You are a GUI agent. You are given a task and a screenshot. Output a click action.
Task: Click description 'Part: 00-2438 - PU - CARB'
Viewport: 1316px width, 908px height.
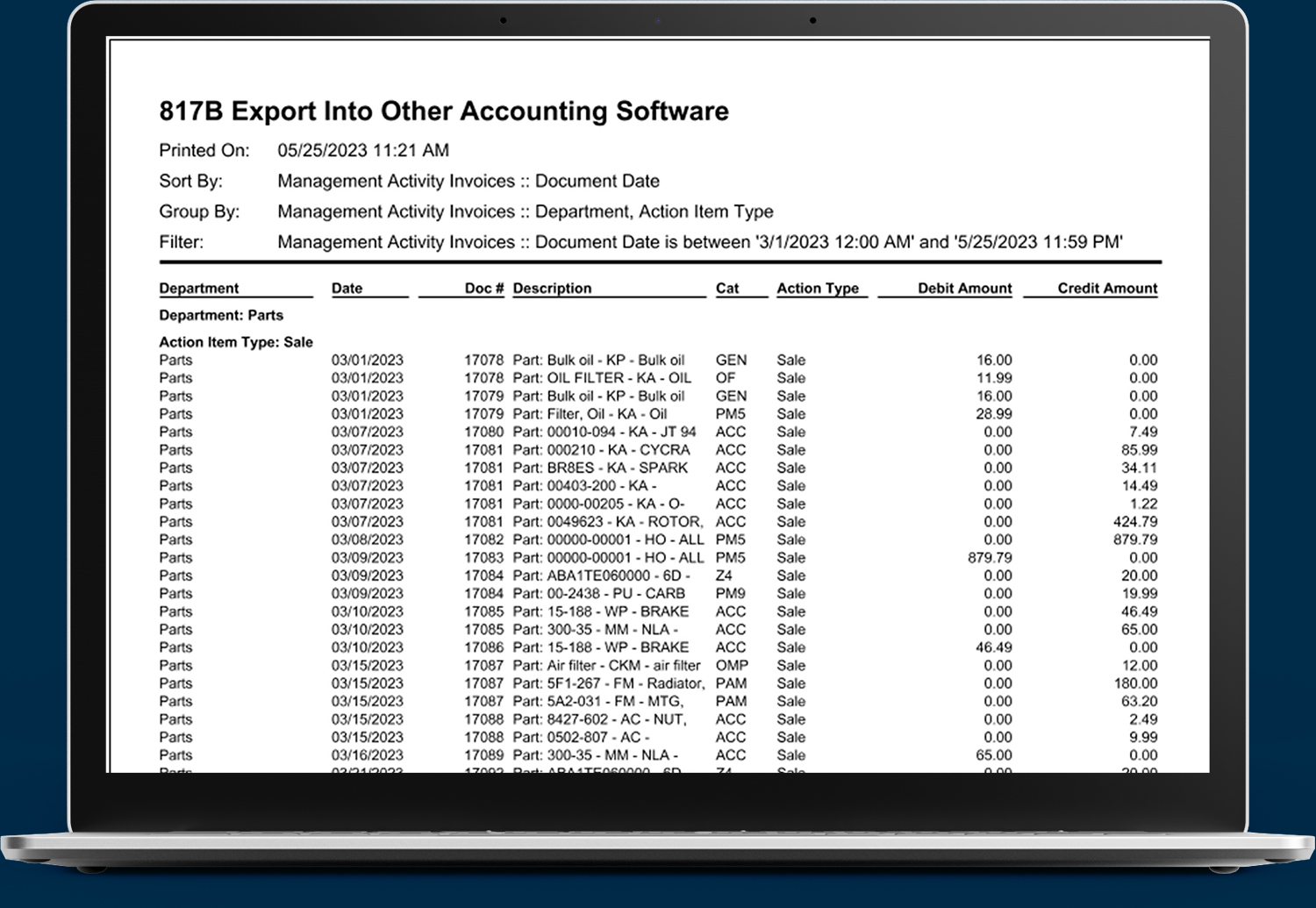[599, 594]
